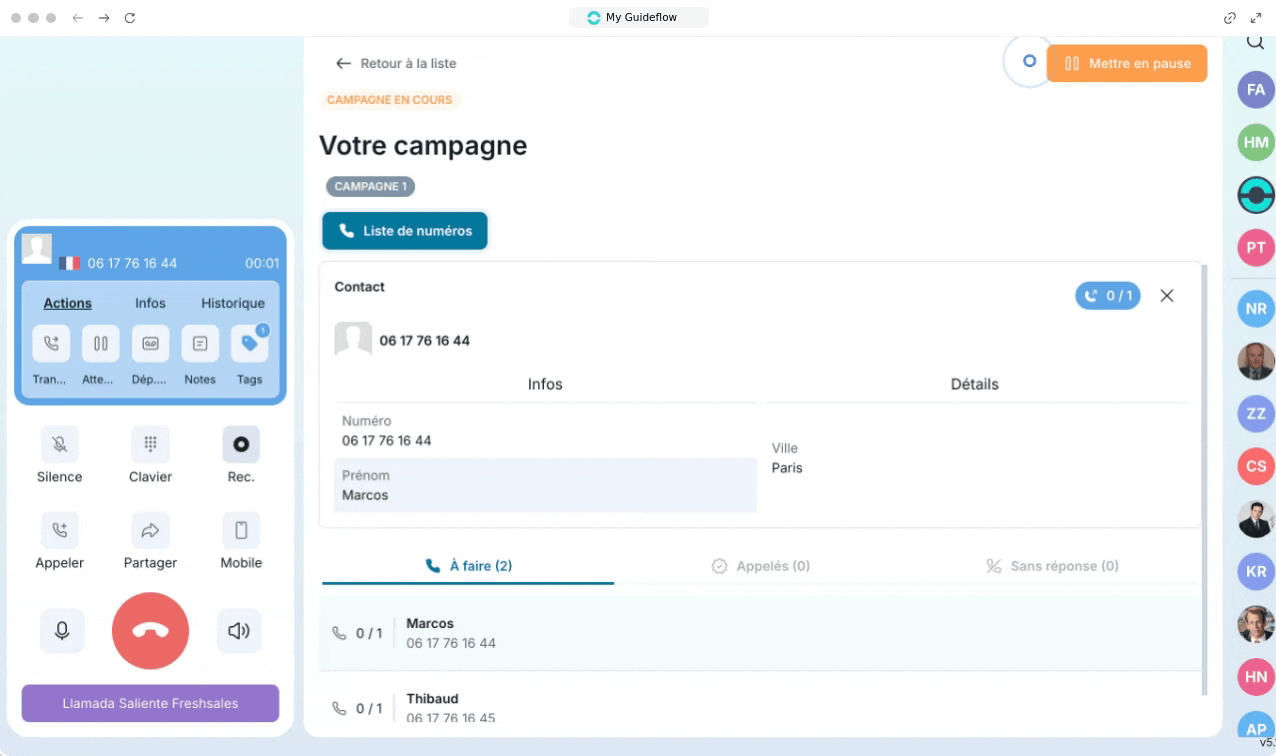The height and width of the screenshot is (756, 1276).
Task: Toggle call recording with the Rec. button
Action: 241,445
